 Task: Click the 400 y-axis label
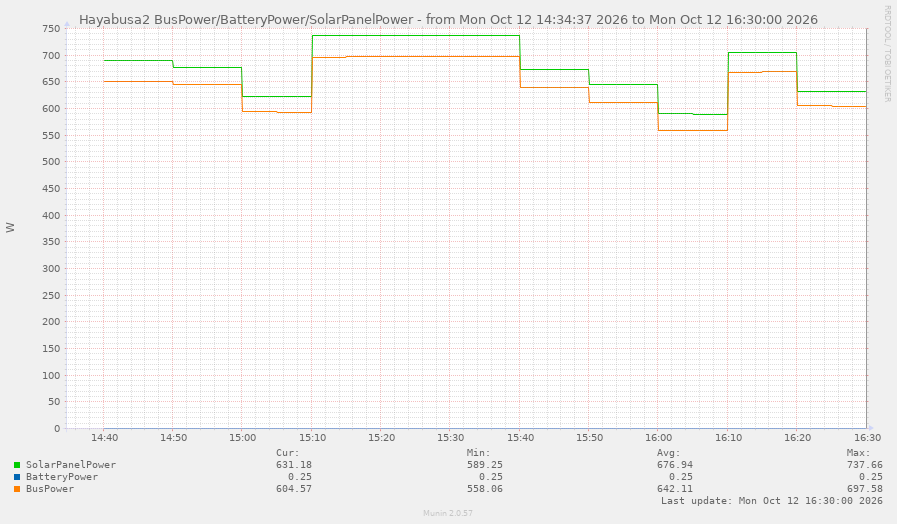51,216
